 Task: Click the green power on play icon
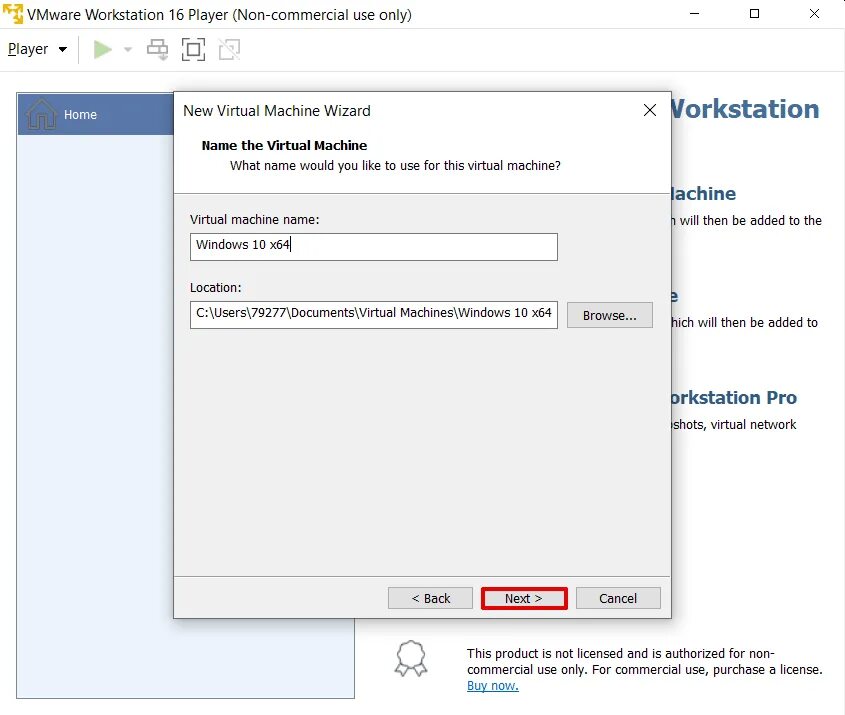(x=102, y=50)
